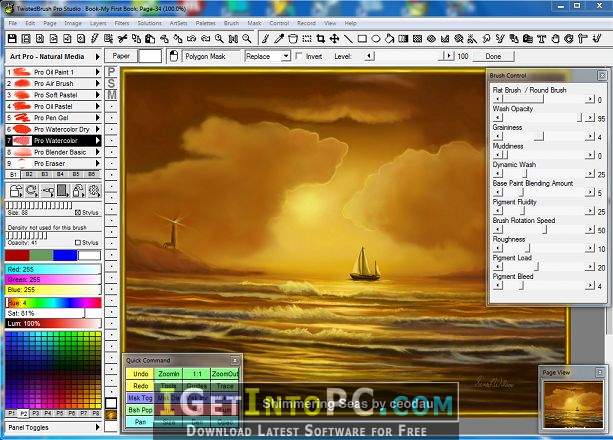Expand the Pro Blender Basic arrow
The image size is (613, 440).
98,152
